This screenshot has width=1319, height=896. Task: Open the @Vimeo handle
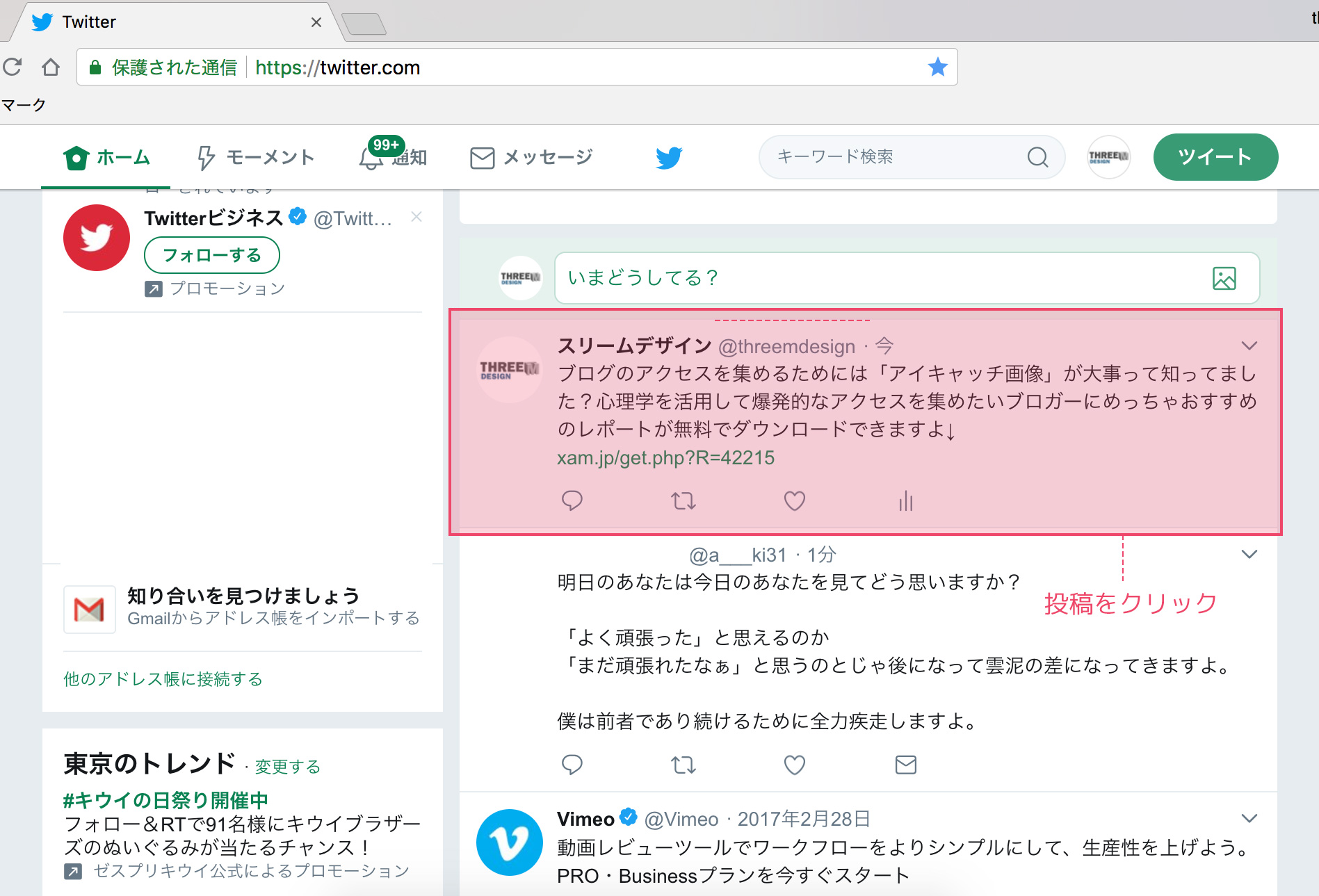(681, 819)
